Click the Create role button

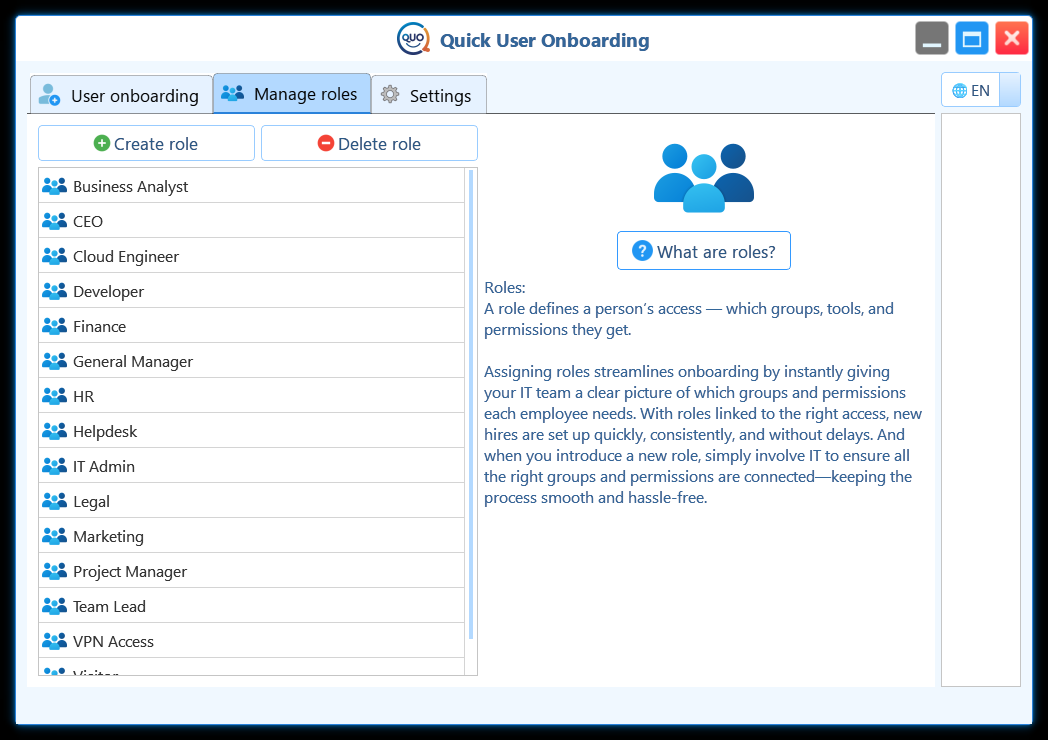pyautogui.click(x=146, y=143)
